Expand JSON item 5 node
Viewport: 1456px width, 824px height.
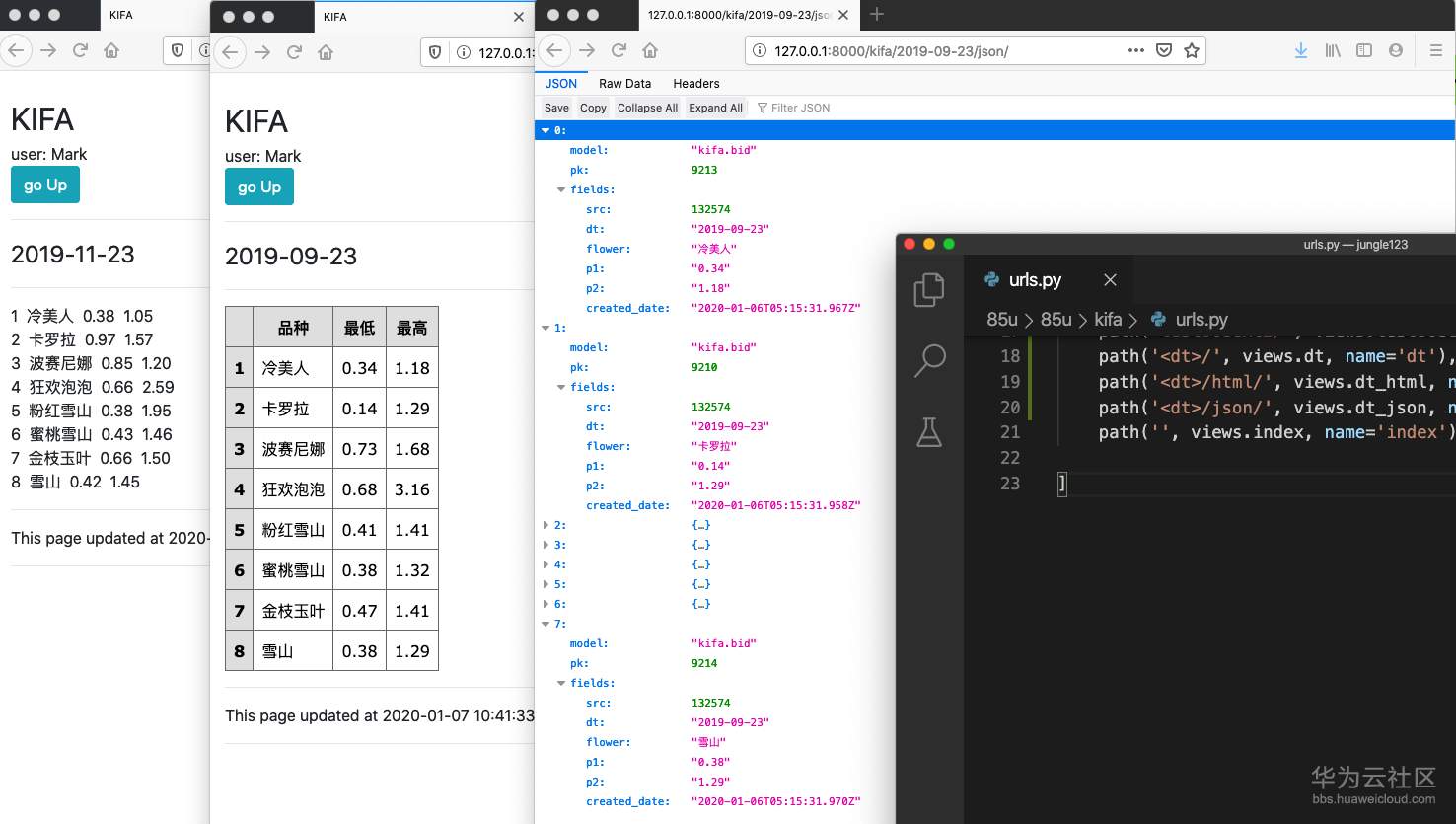546,584
